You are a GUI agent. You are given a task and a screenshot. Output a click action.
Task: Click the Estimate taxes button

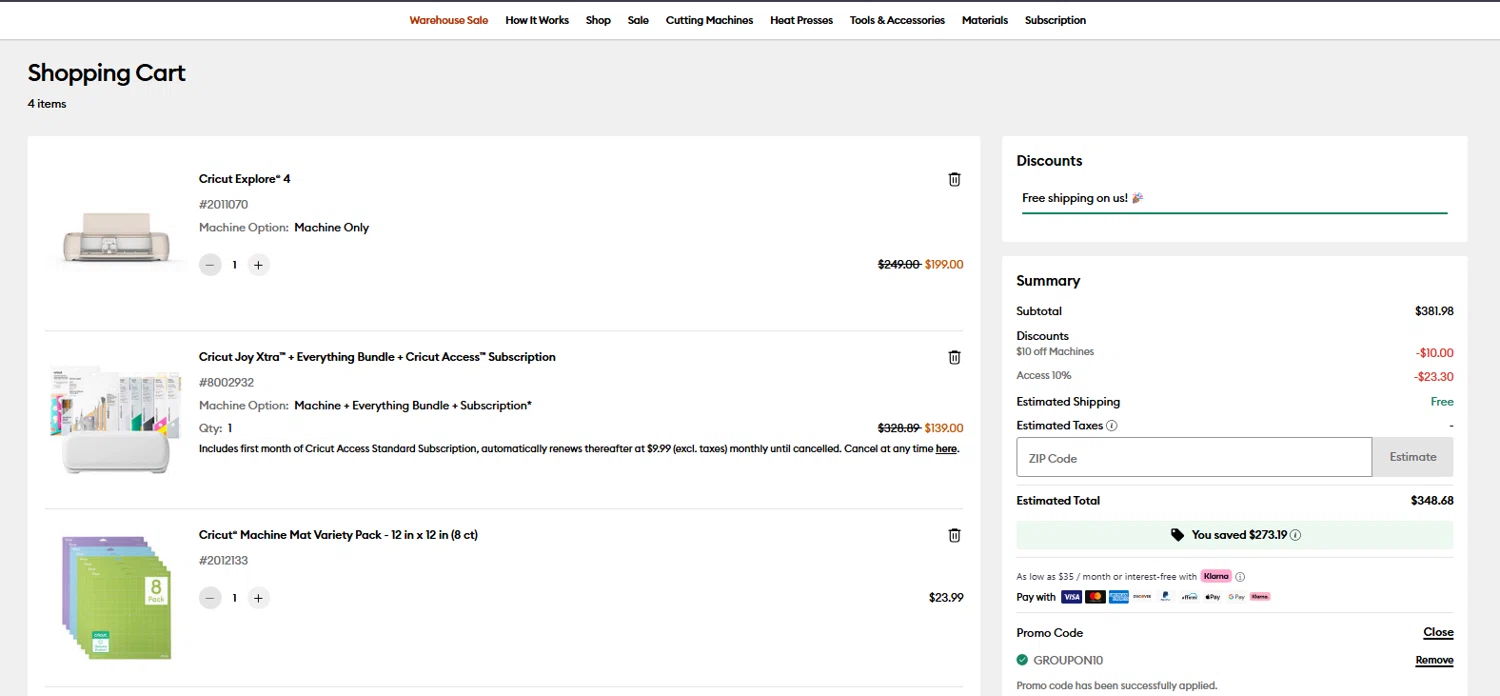[1412, 457]
